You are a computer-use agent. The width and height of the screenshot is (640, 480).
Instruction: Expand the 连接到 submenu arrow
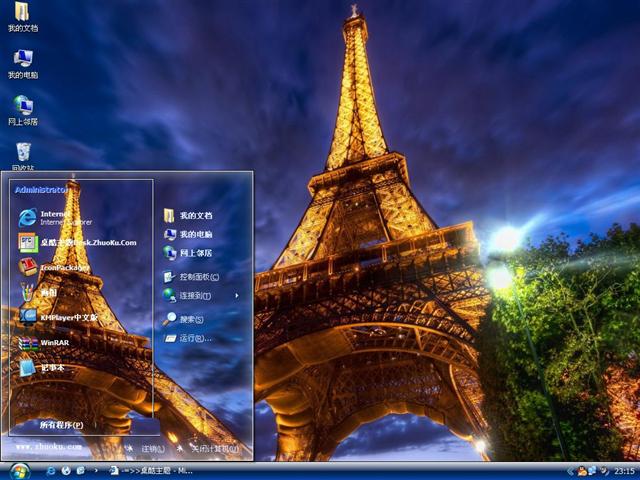[x=237, y=296]
